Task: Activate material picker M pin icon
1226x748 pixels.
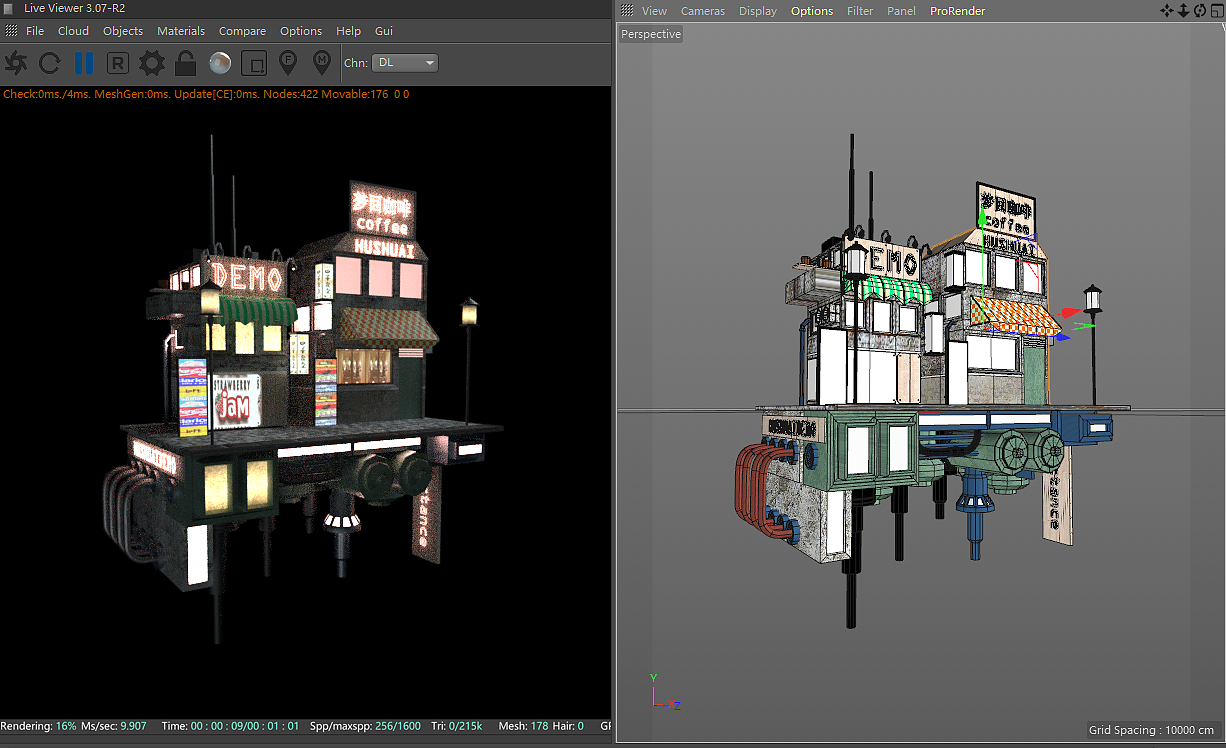Action: click(x=321, y=63)
